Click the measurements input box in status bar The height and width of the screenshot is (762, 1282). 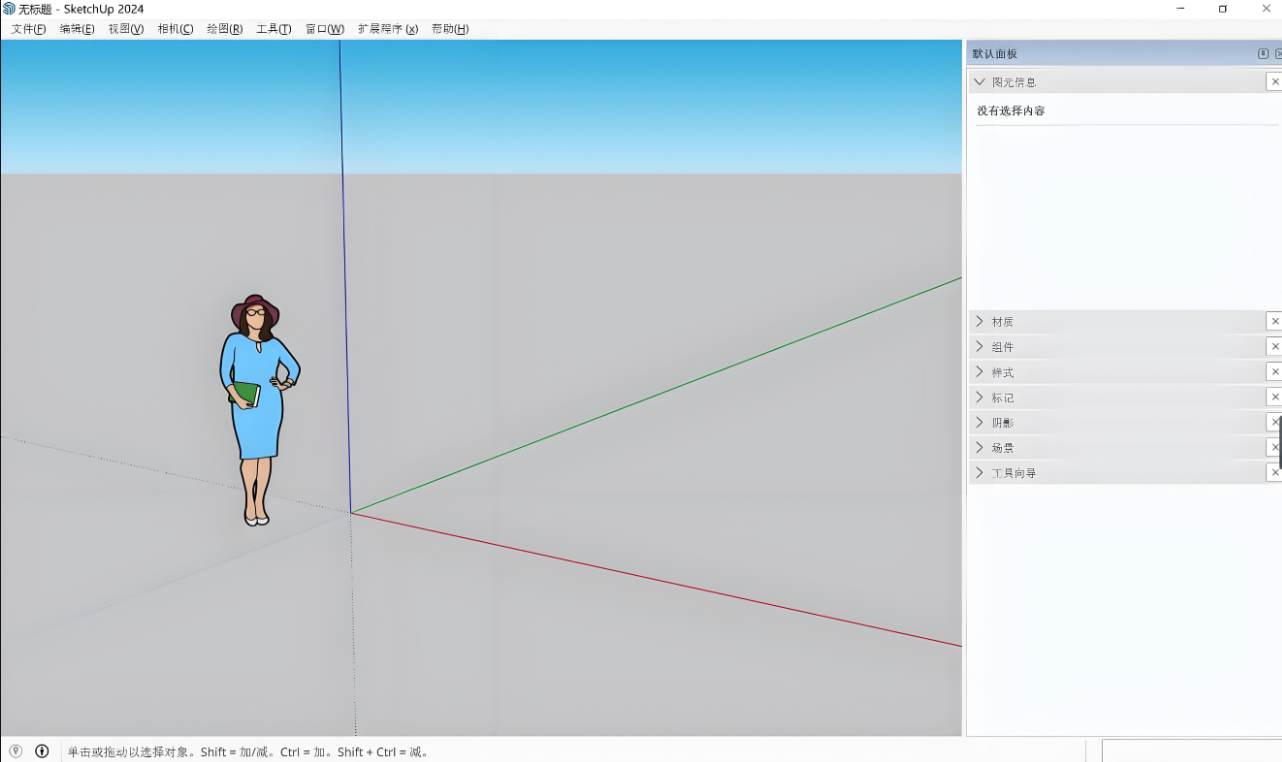[1190, 751]
